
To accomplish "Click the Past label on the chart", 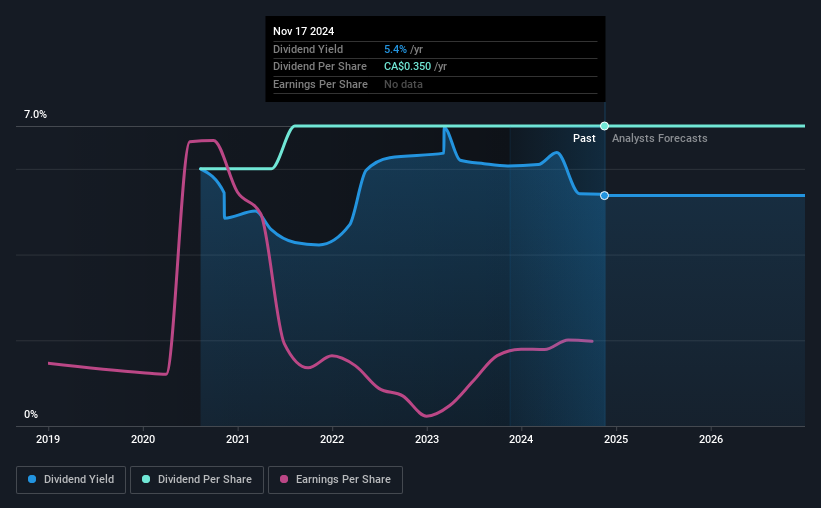I will click(x=584, y=138).
